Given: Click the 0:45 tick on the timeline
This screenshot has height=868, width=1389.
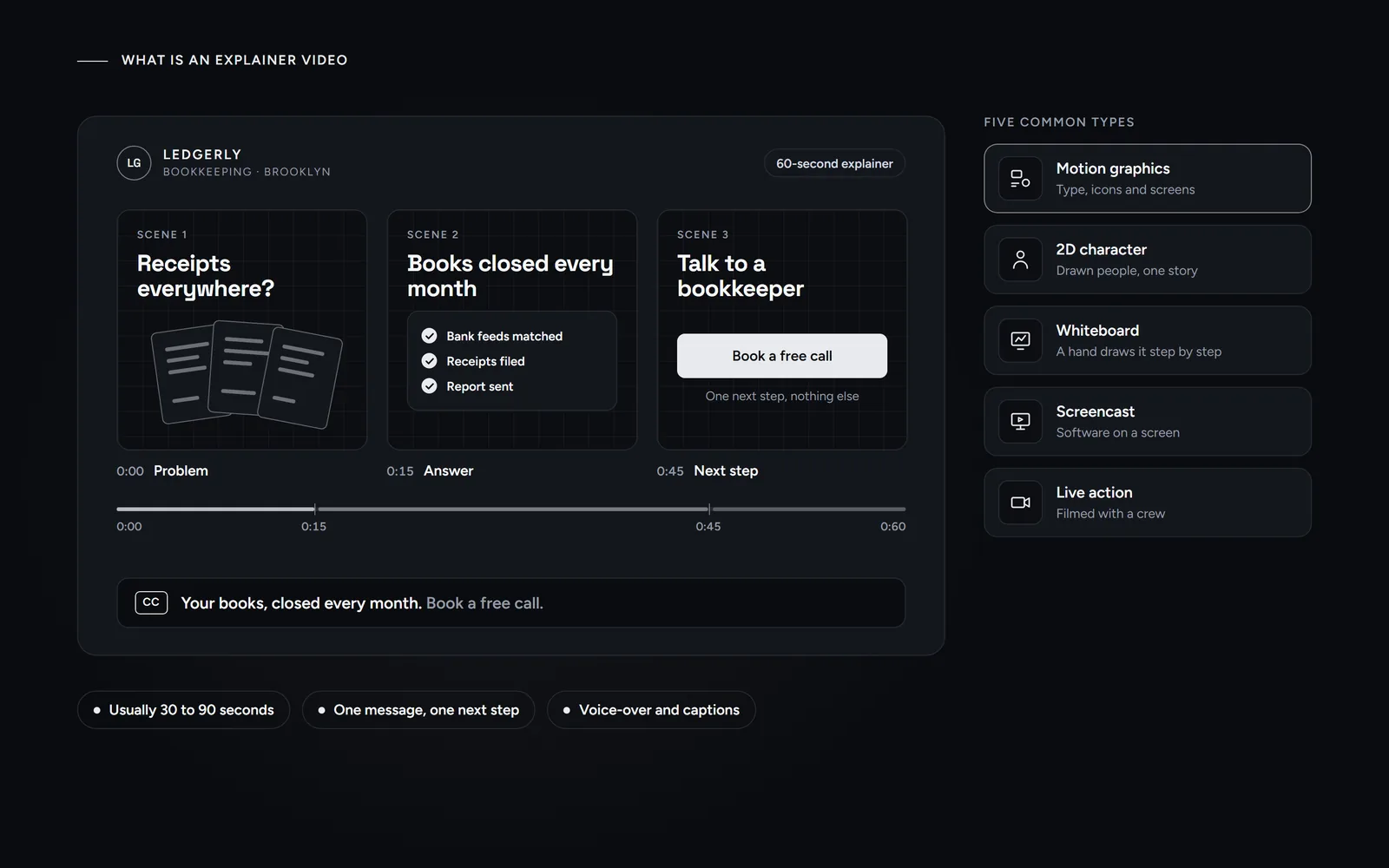Looking at the screenshot, I should pyautogui.click(x=709, y=509).
